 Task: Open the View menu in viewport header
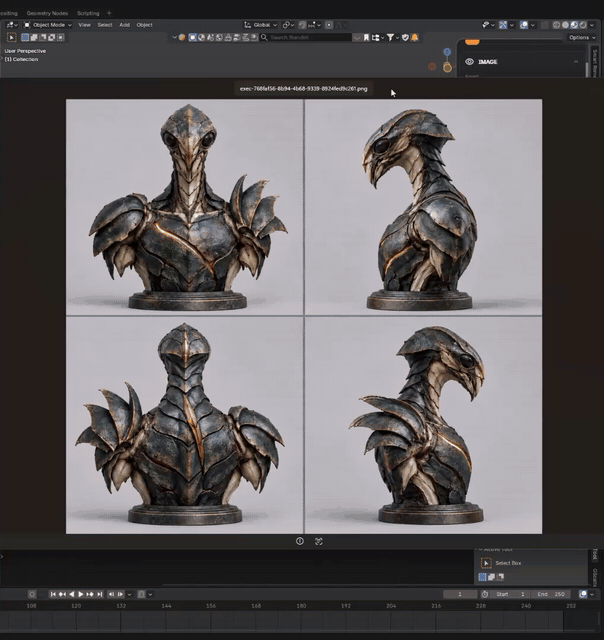[x=84, y=25]
